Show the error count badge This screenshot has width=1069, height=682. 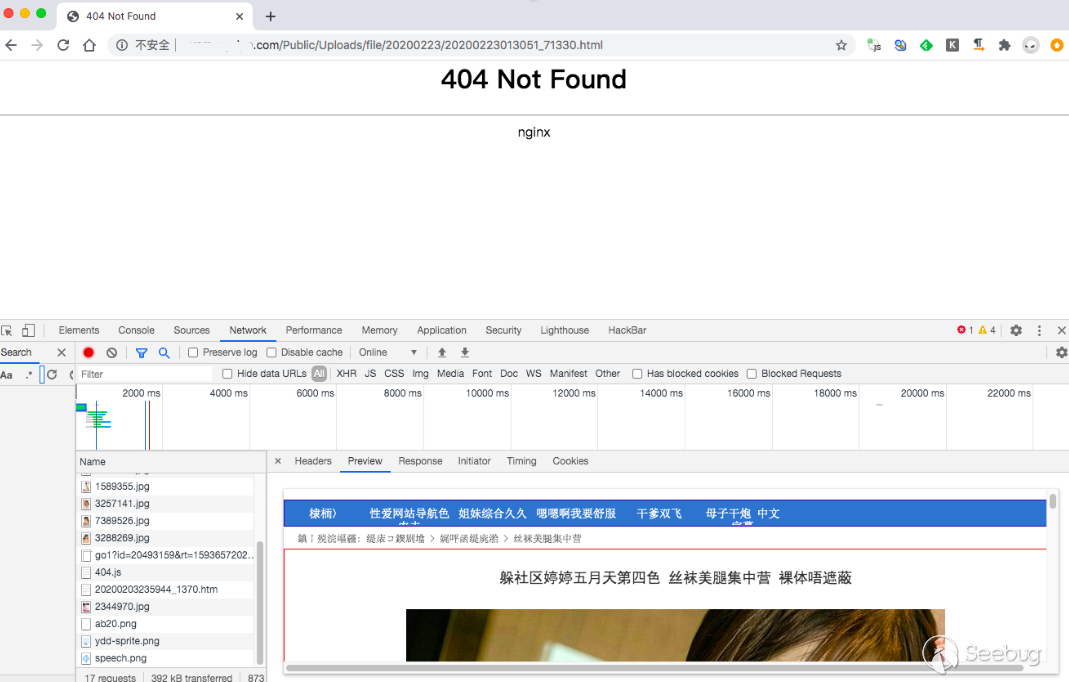(x=965, y=330)
